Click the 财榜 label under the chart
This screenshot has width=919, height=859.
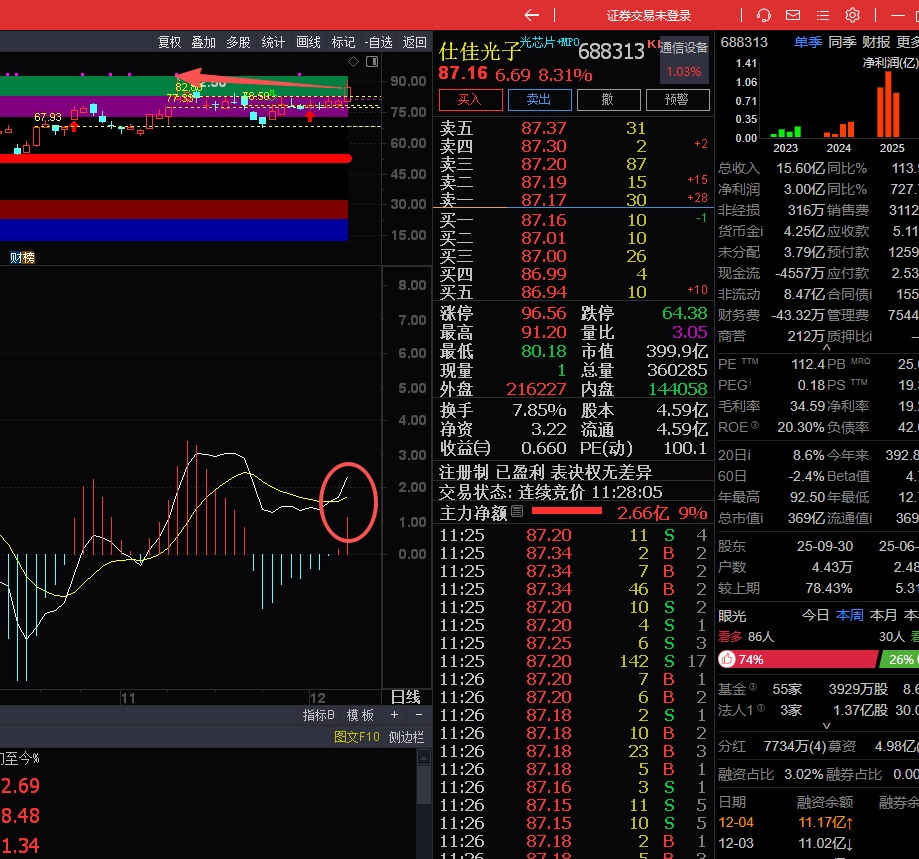click(x=22, y=257)
